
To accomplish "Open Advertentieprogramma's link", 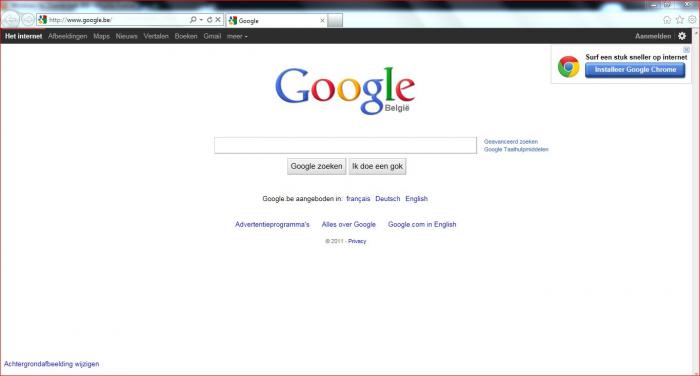I will pos(272,225).
